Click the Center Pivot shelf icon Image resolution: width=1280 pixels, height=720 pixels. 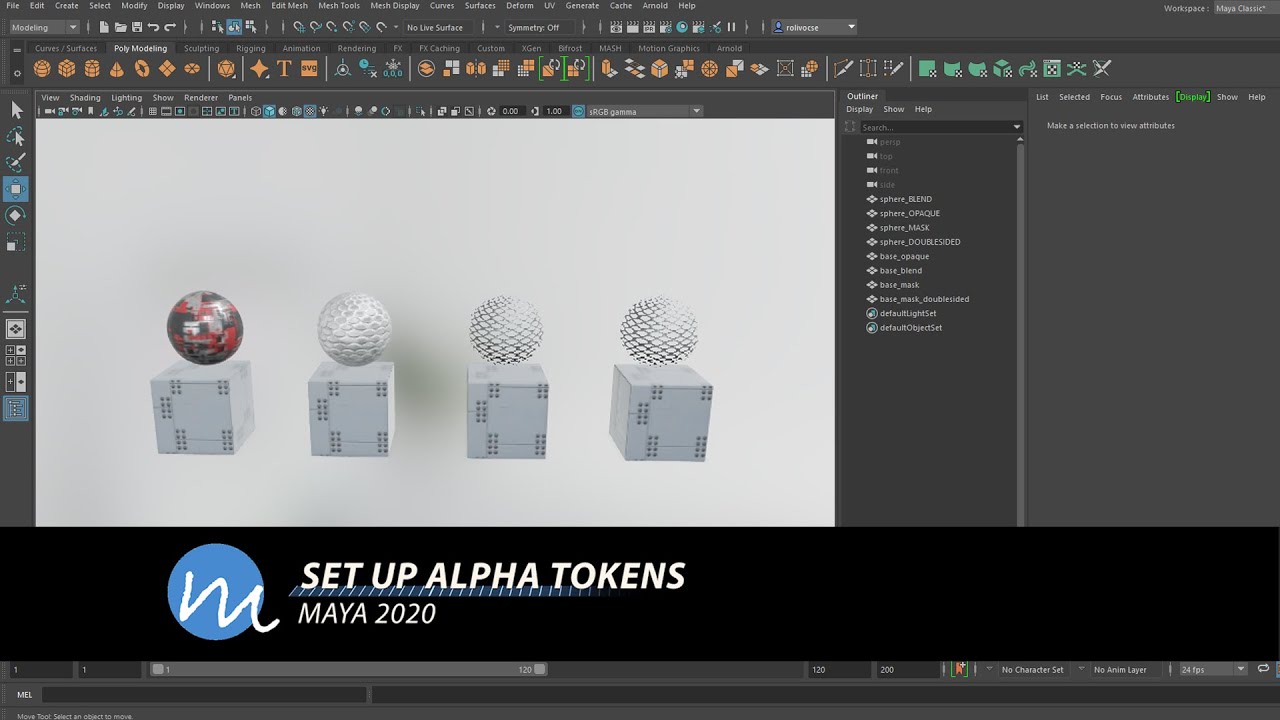[342, 68]
